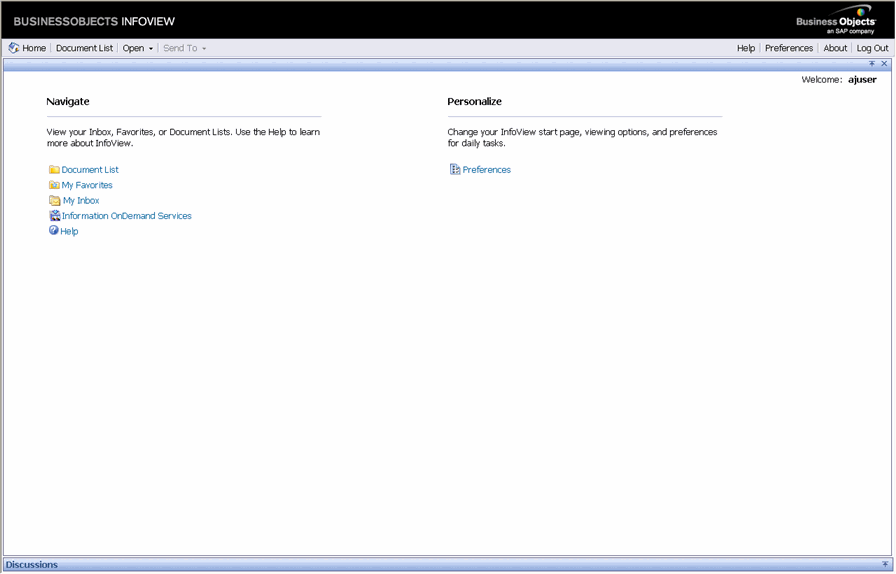The image size is (896, 574).
Task: Click the Preferences icon under Personalize
Action: [455, 169]
